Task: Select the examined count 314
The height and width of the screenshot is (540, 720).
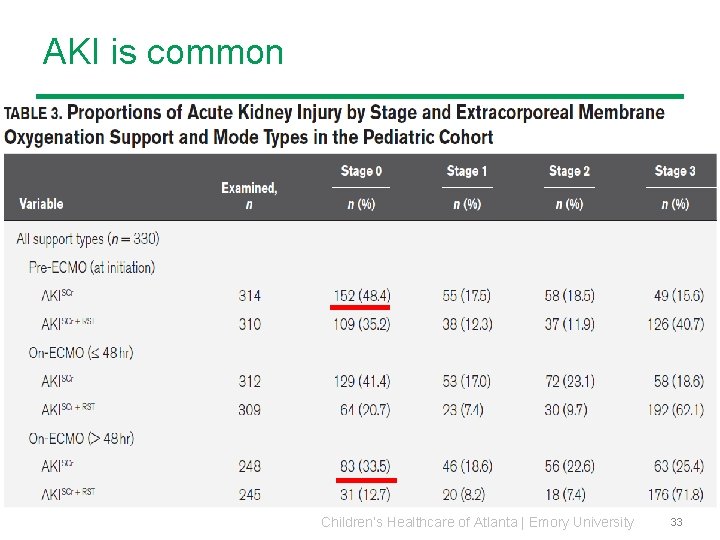Action: [250, 295]
